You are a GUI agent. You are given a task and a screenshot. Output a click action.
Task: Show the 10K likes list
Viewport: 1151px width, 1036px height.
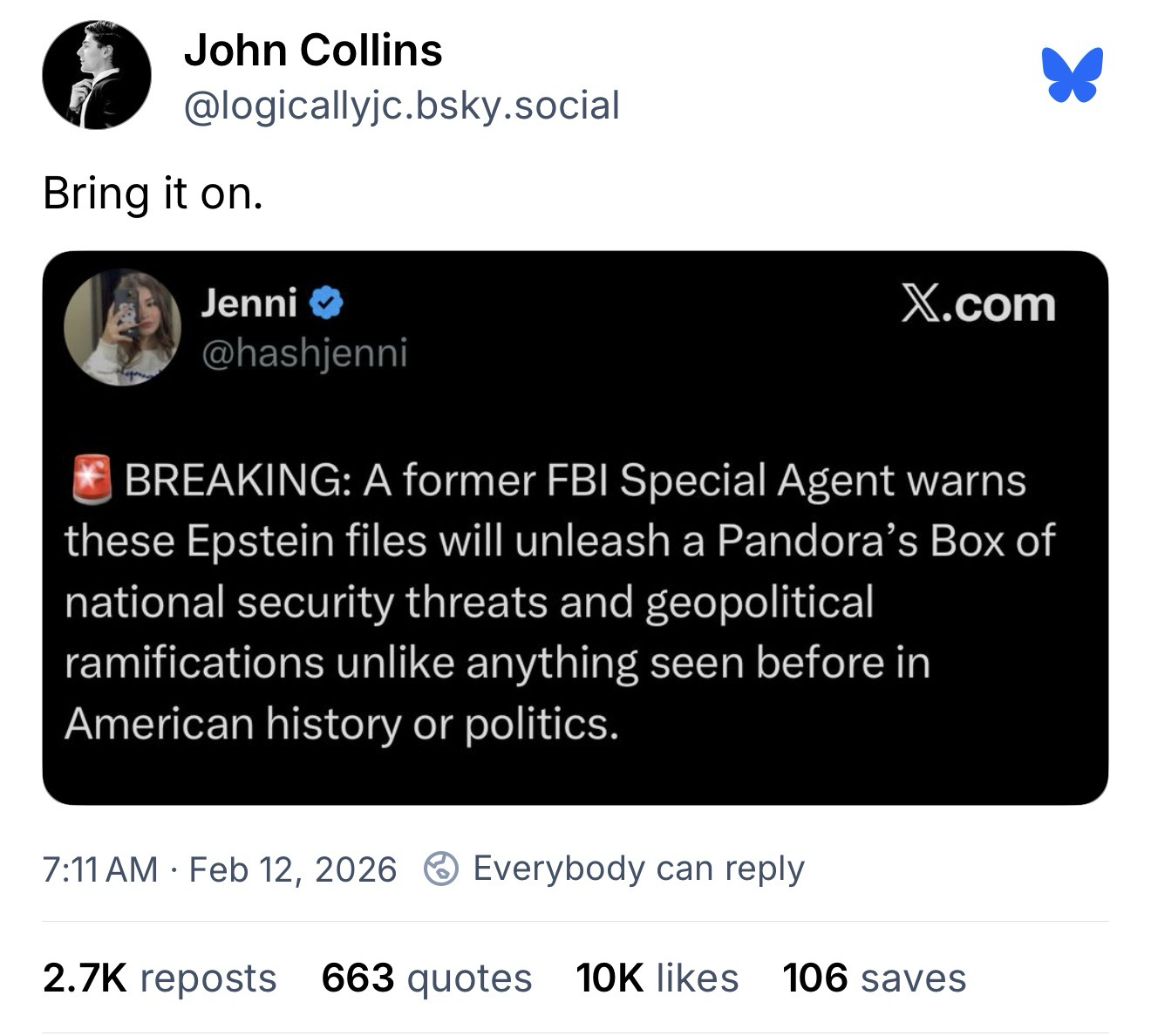click(x=657, y=978)
